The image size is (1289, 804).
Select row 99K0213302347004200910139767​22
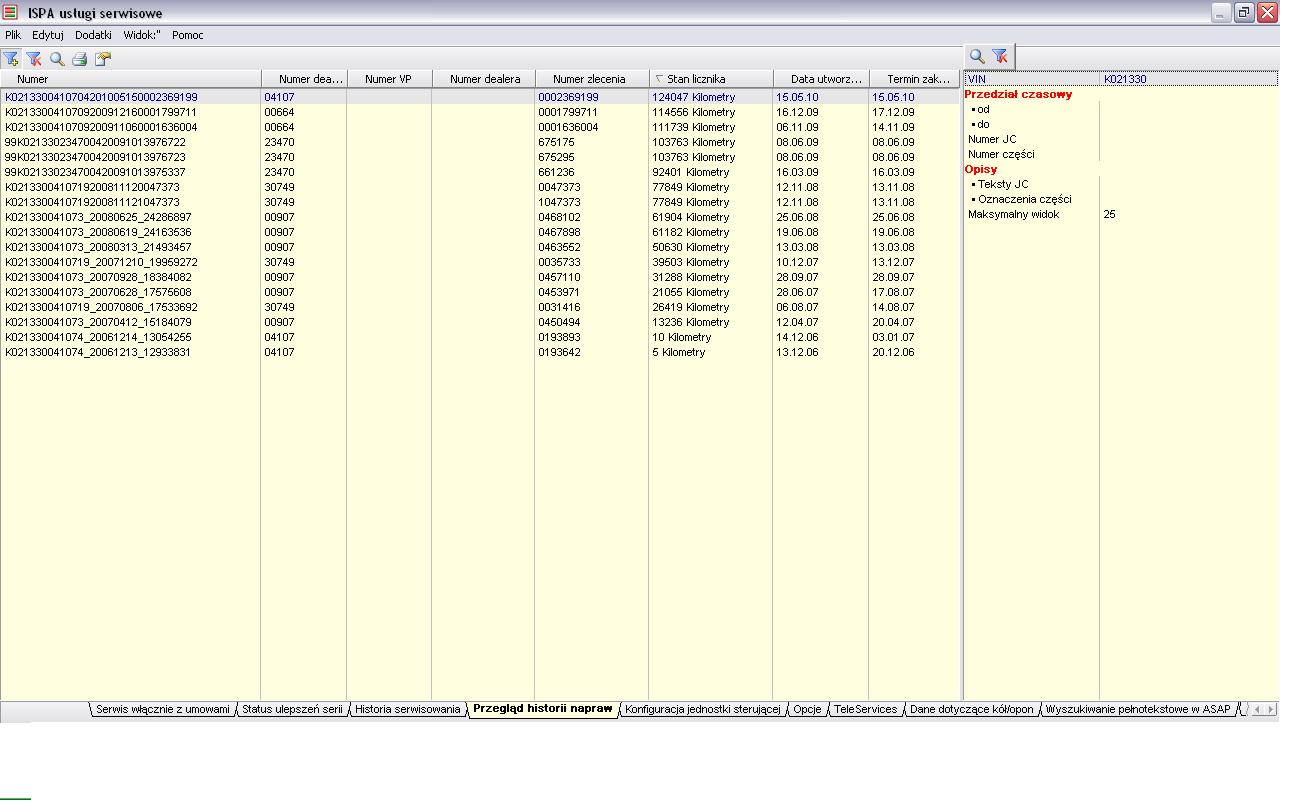[x=480, y=142]
